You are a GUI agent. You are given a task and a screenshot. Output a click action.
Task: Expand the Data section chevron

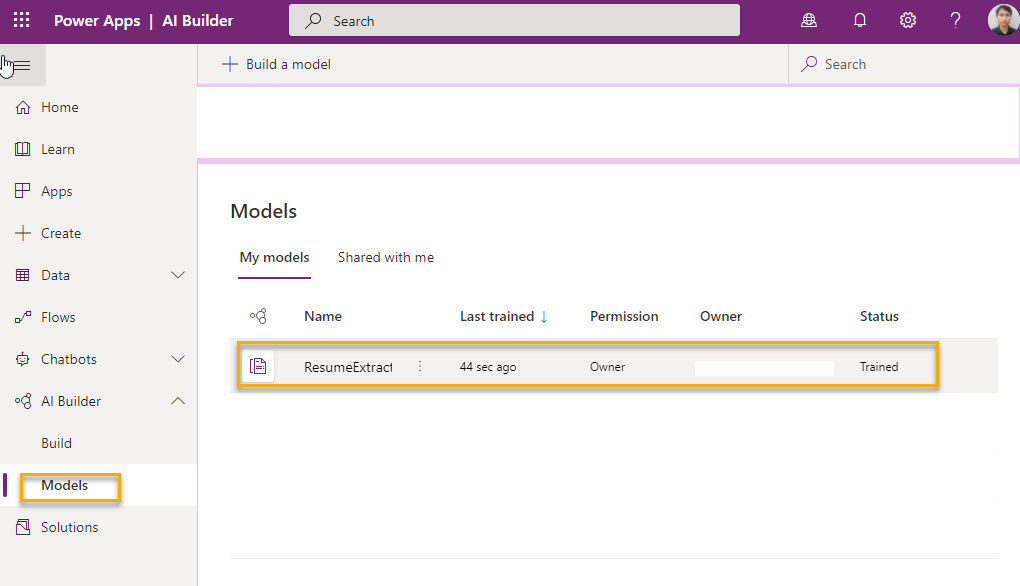coord(178,275)
